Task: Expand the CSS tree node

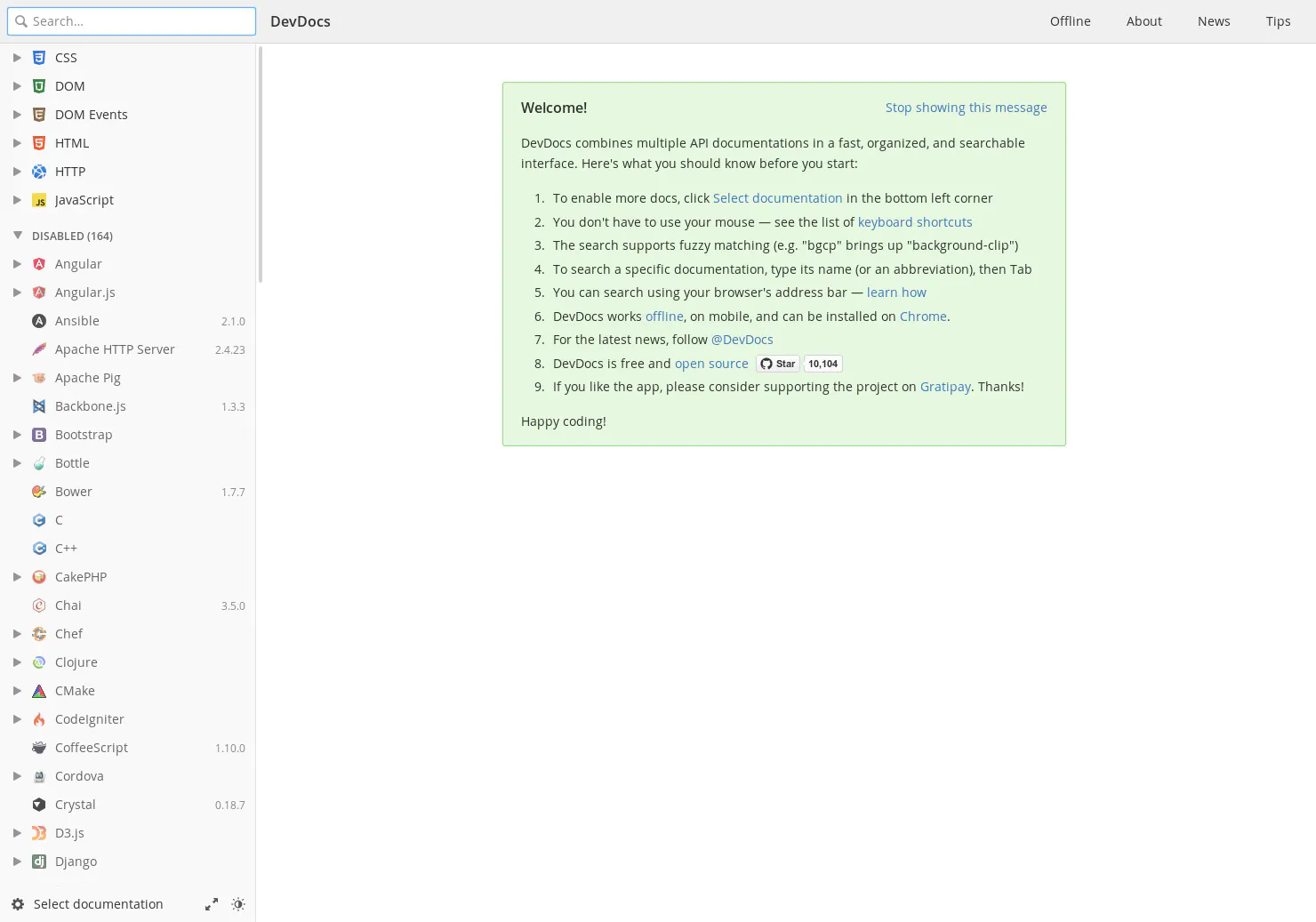Action: (x=17, y=58)
